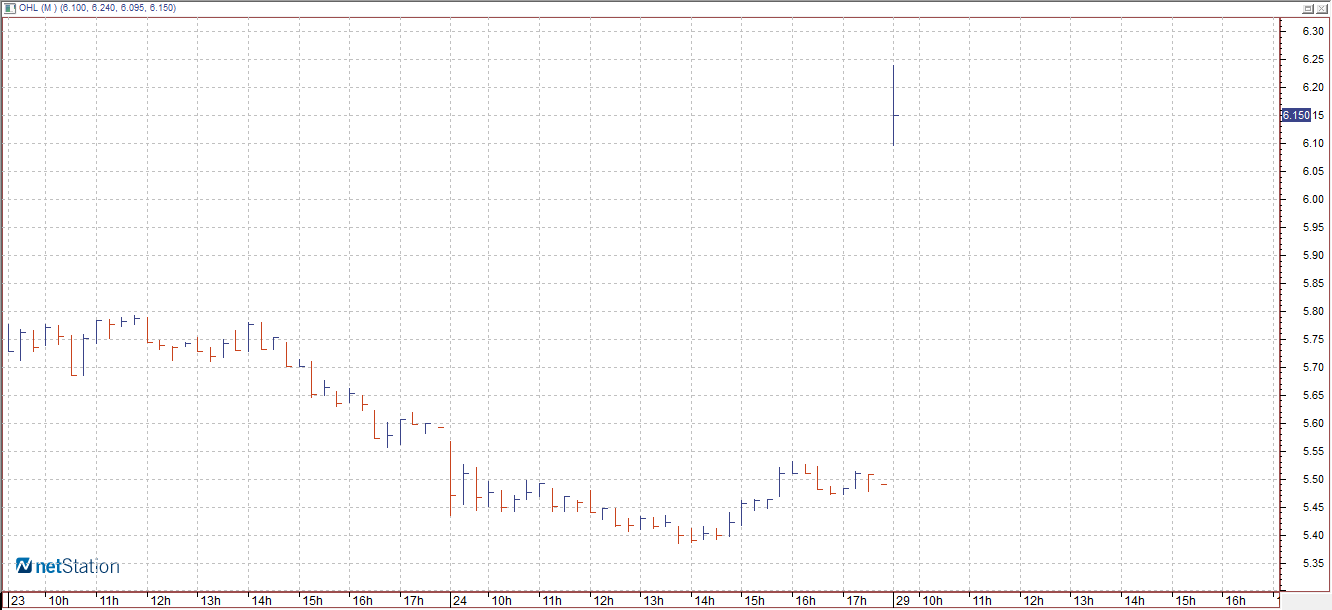Click the day 29 date label on time axis
Viewport: 1332px width, 610px height.
pos(902,601)
